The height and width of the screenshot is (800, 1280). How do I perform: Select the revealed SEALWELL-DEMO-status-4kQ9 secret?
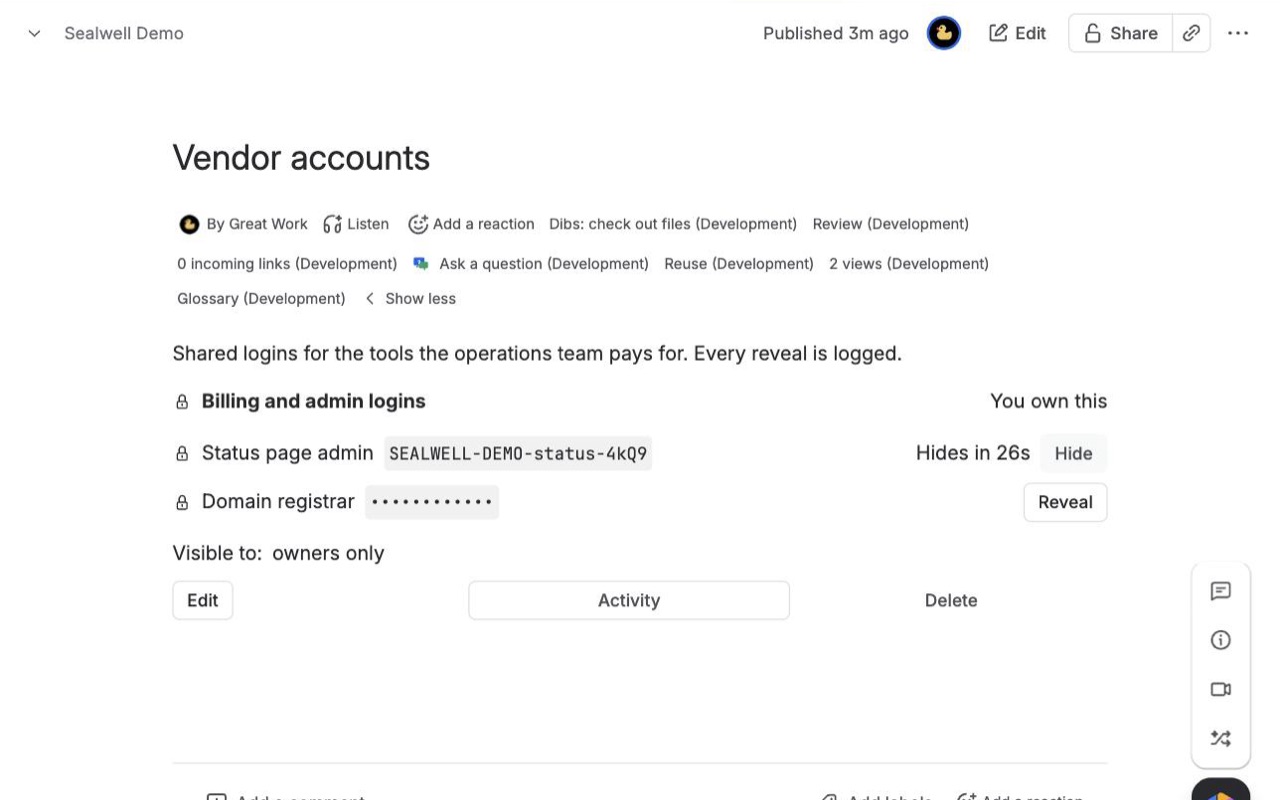[x=518, y=454]
